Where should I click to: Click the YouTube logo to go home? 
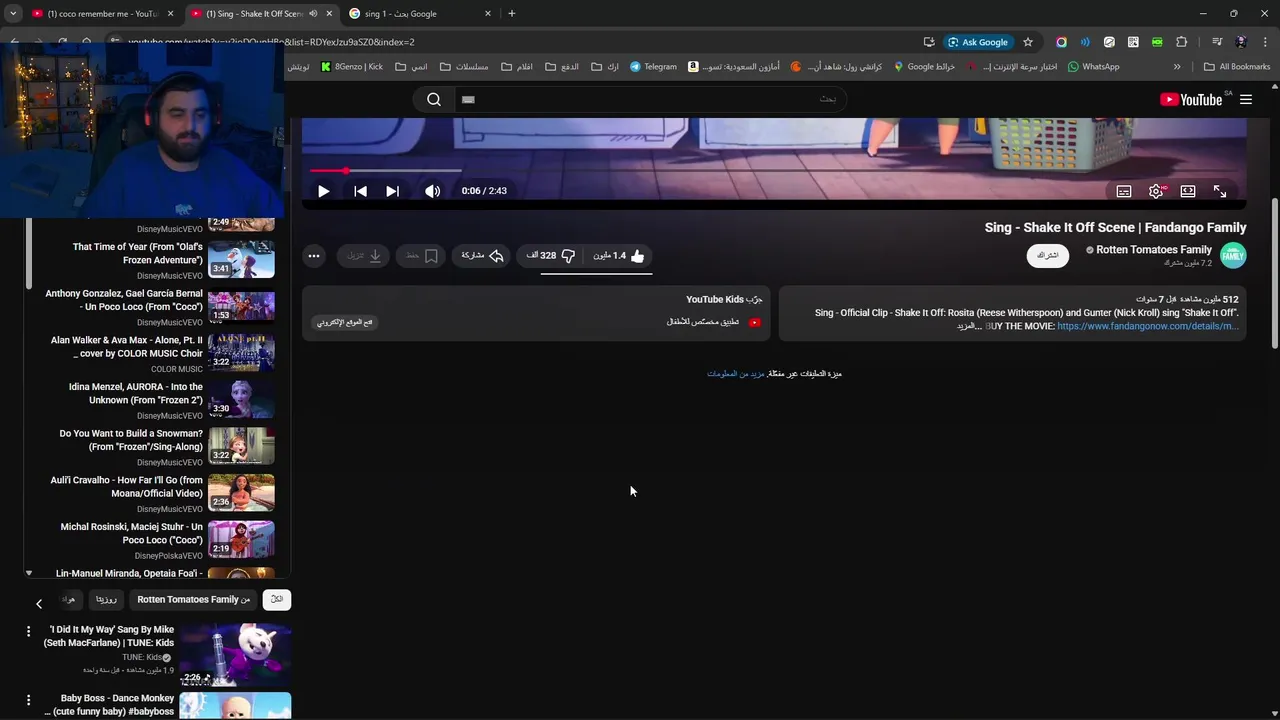tap(1191, 100)
